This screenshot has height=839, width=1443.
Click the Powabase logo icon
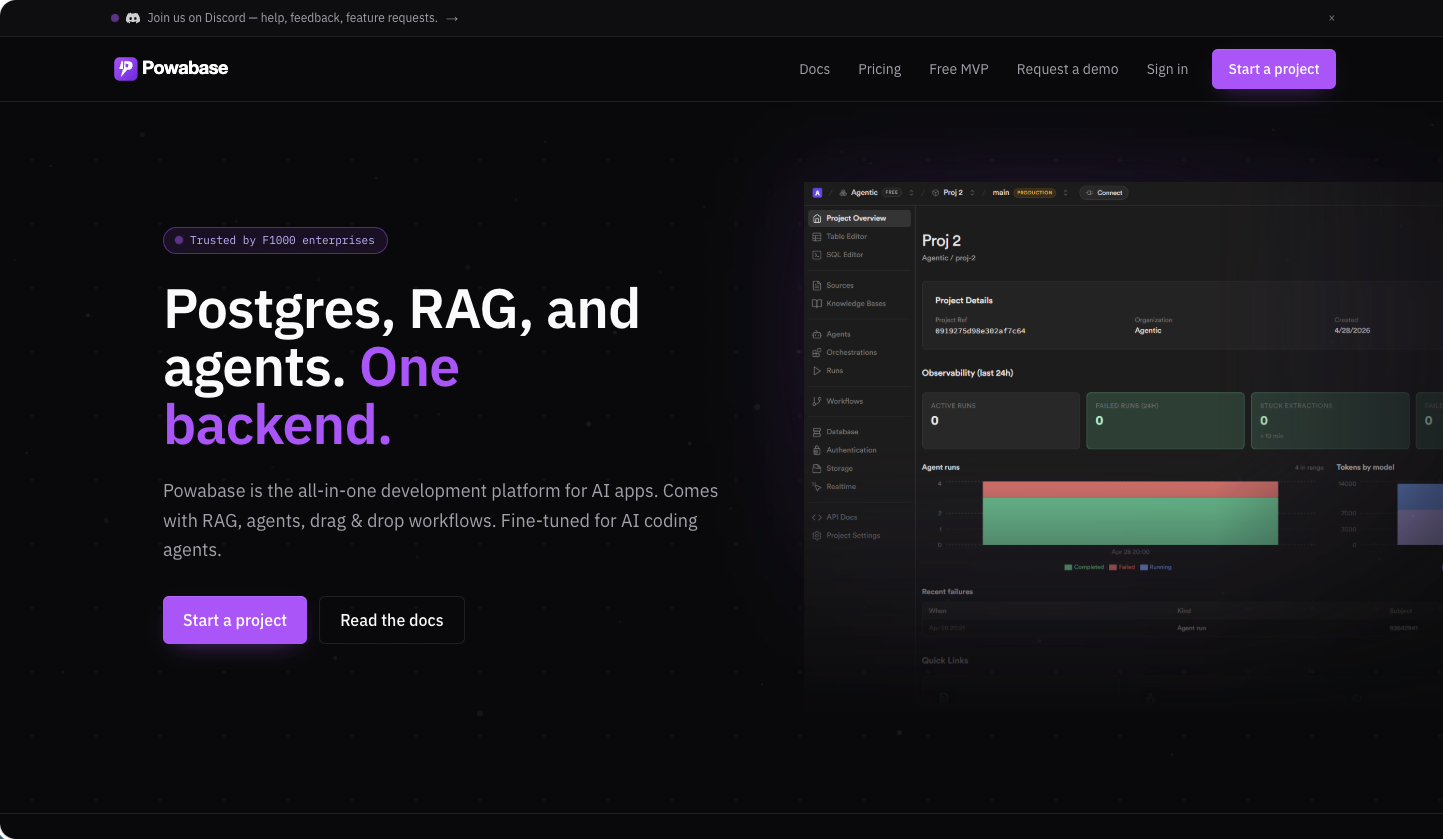tap(125, 68)
